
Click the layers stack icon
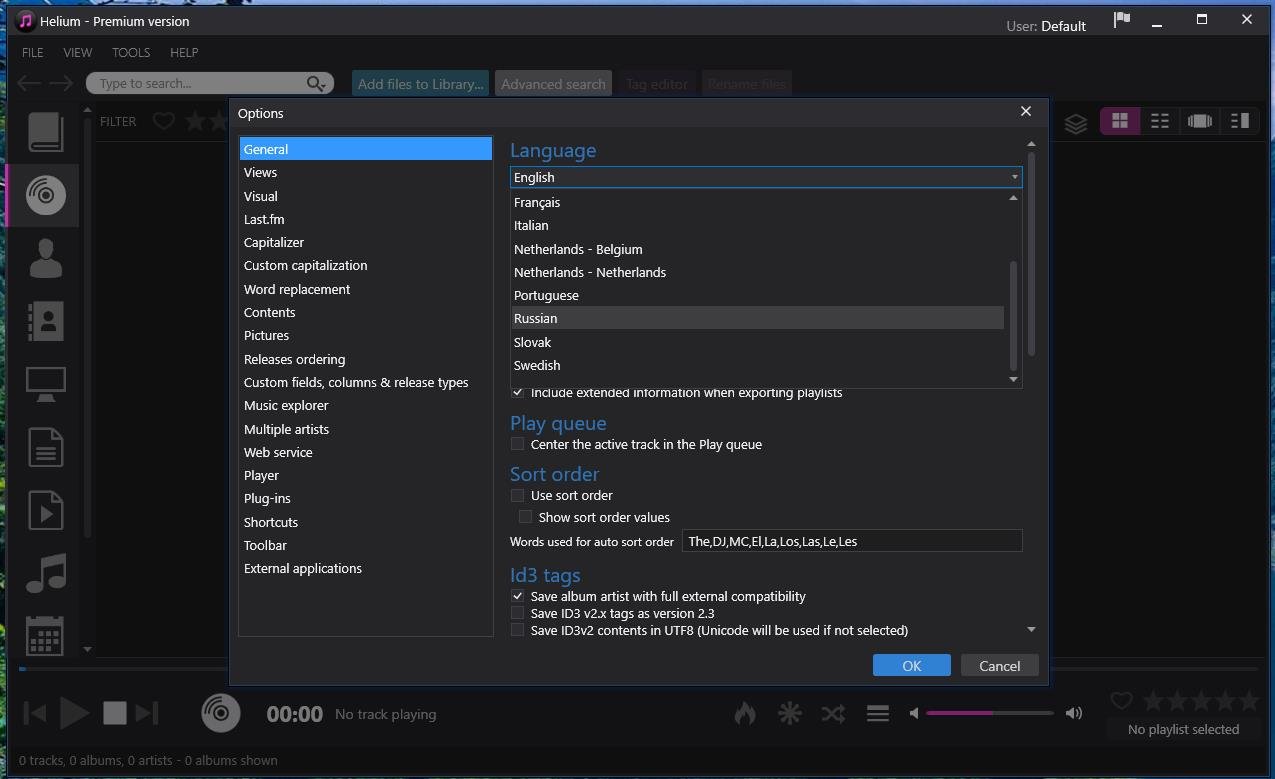tap(1076, 122)
